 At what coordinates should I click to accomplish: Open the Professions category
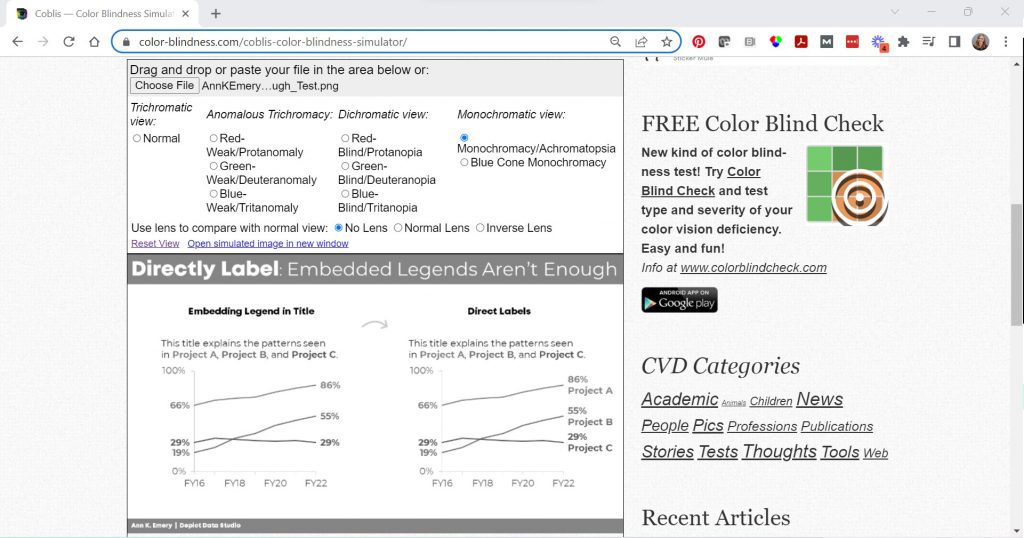(762, 426)
